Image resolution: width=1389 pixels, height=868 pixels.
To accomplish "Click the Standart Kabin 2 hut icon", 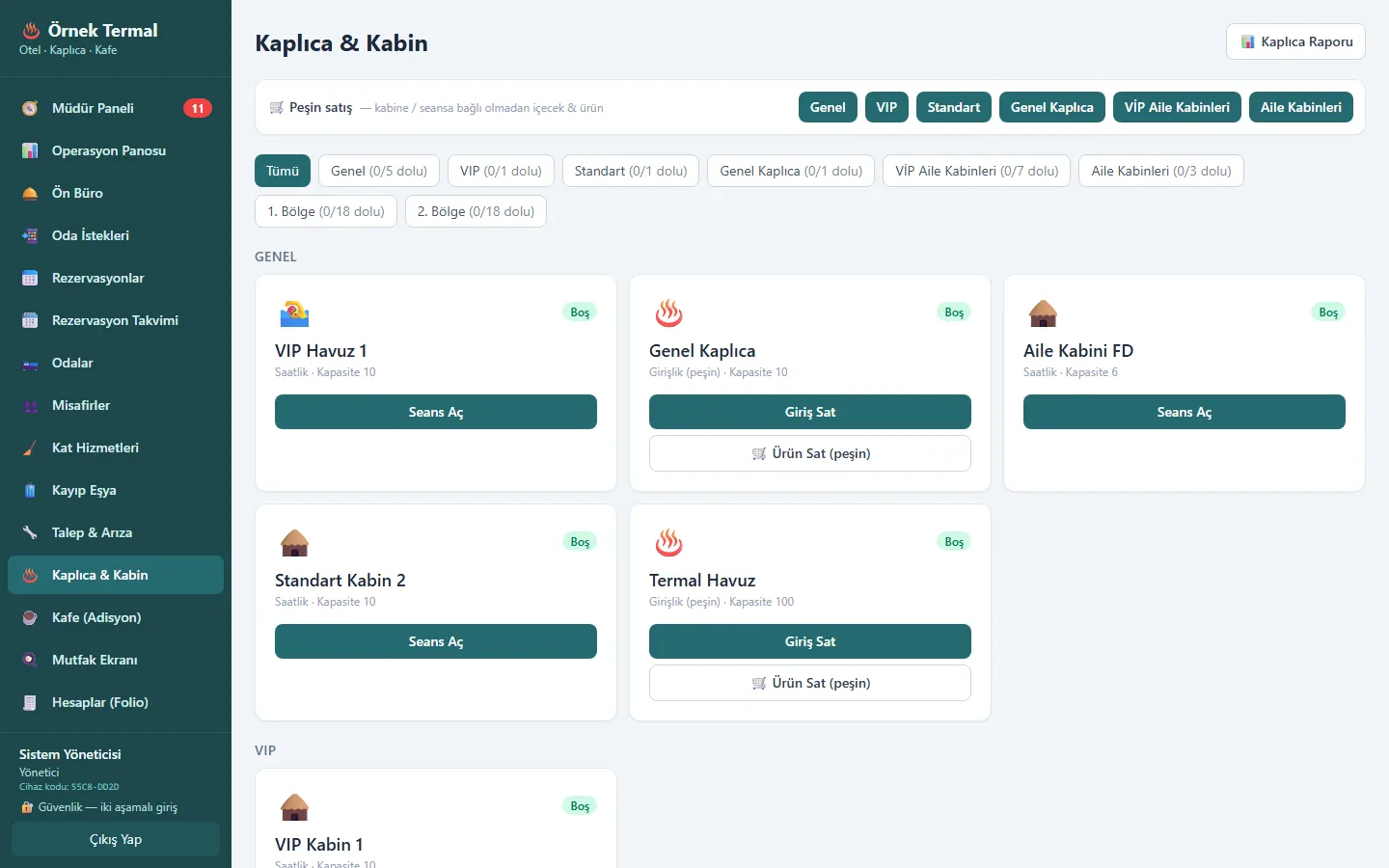I will pos(294,543).
